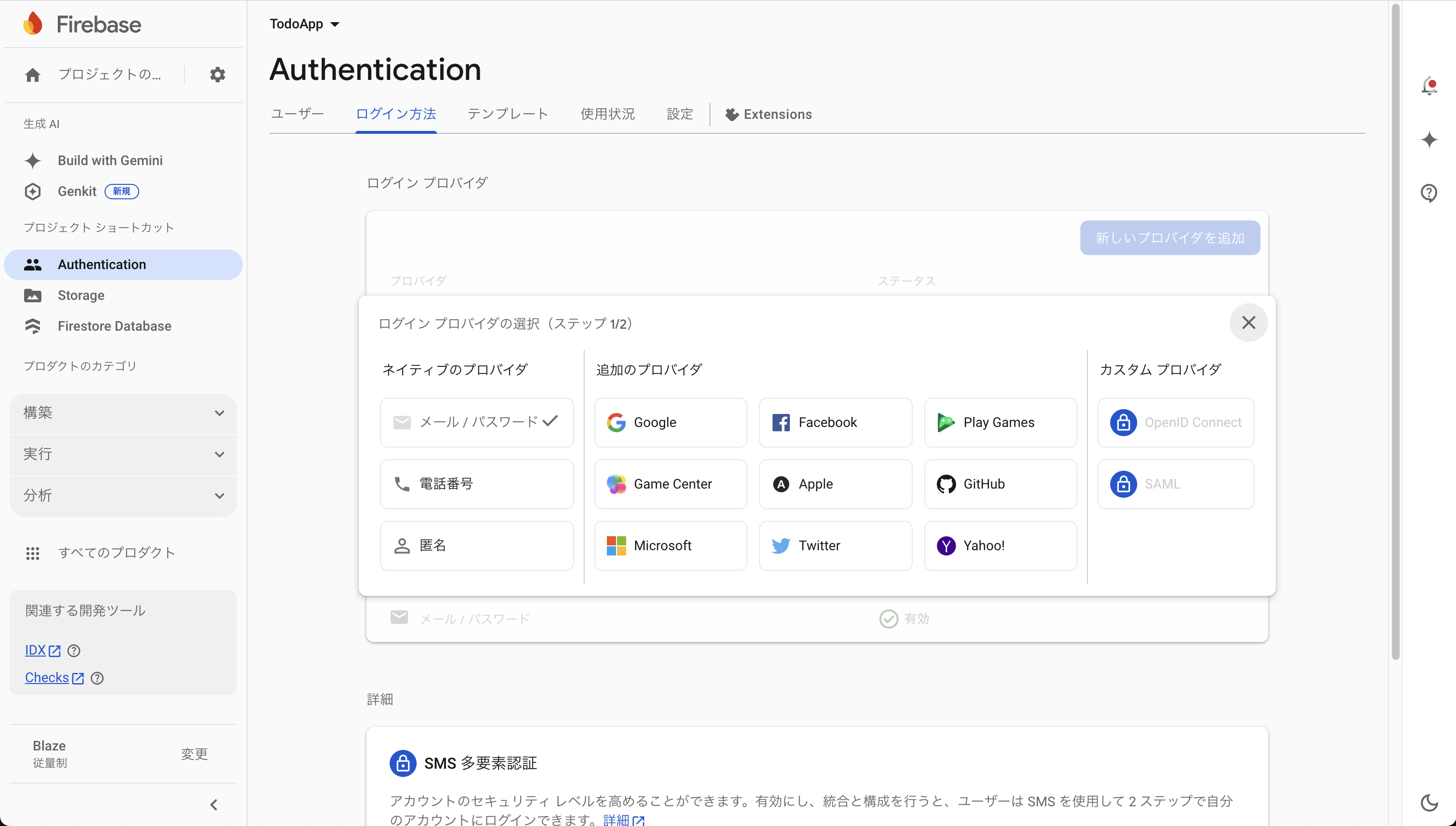Click Build with Gemini sparkle icon
Viewport: 1456px width, 826px height.
pos(33,161)
